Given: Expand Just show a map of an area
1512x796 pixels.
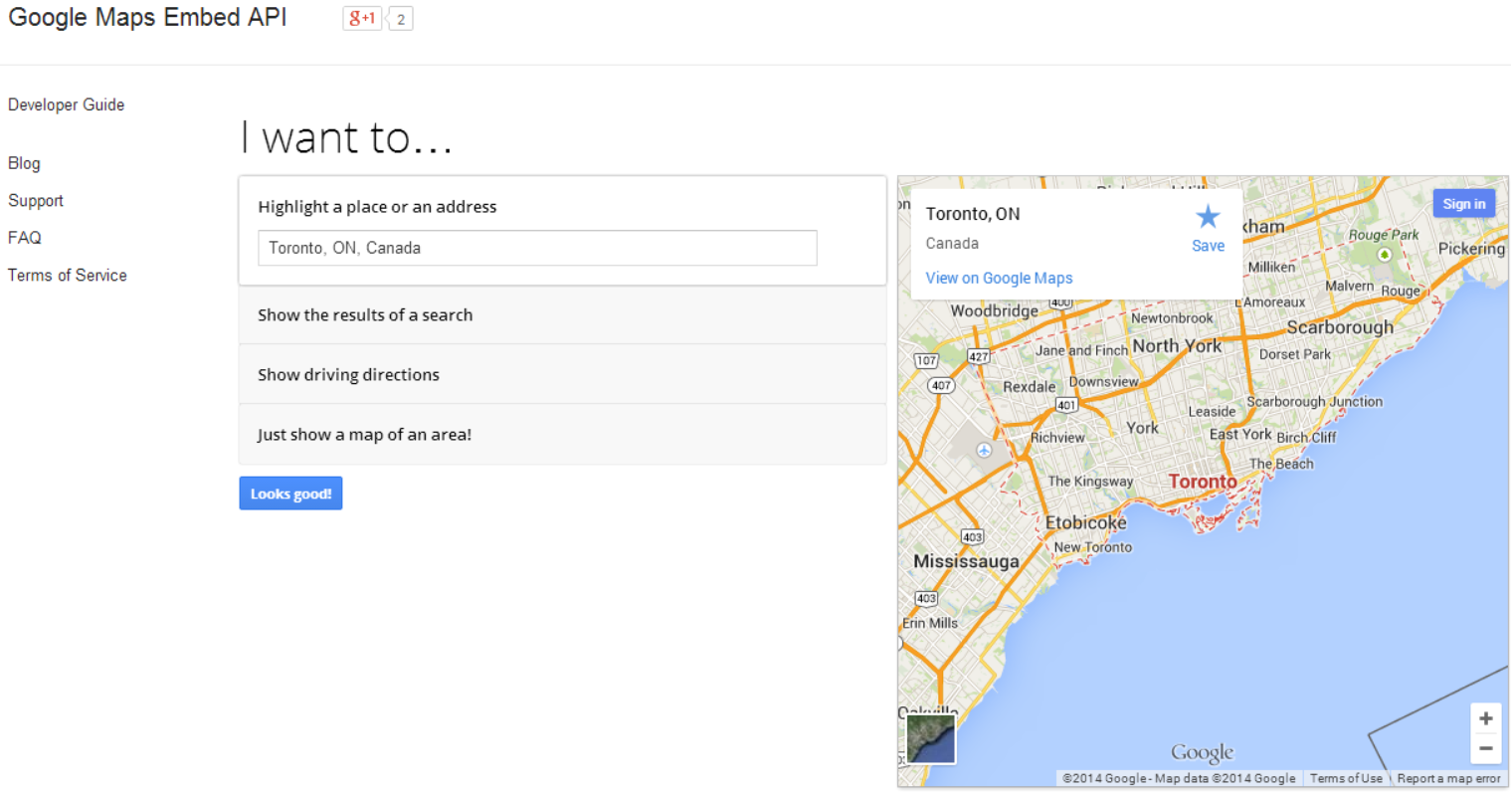Looking at the screenshot, I should 562,435.
